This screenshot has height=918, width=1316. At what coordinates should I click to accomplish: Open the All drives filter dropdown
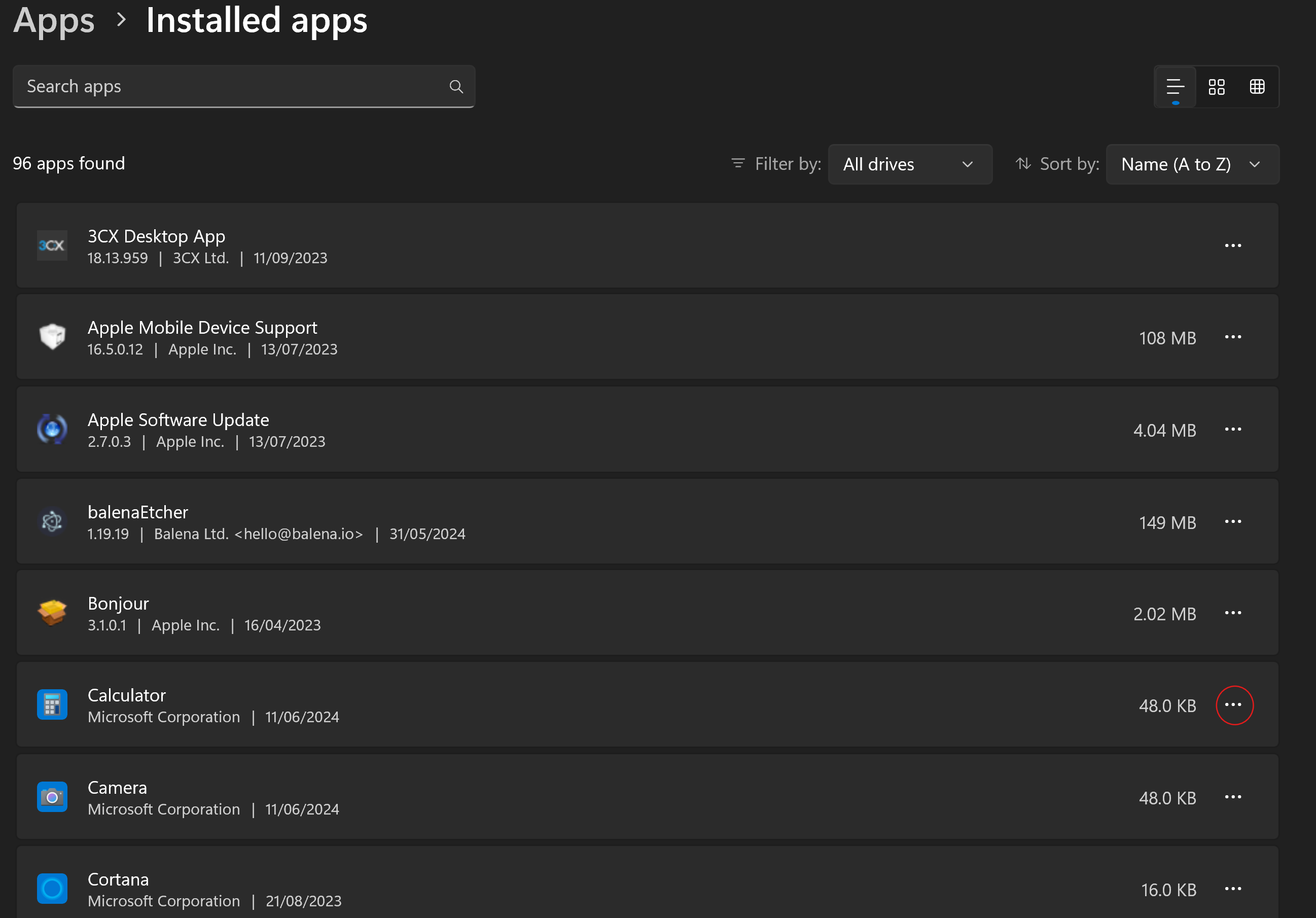pyautogui.click(x=910, y=164)
